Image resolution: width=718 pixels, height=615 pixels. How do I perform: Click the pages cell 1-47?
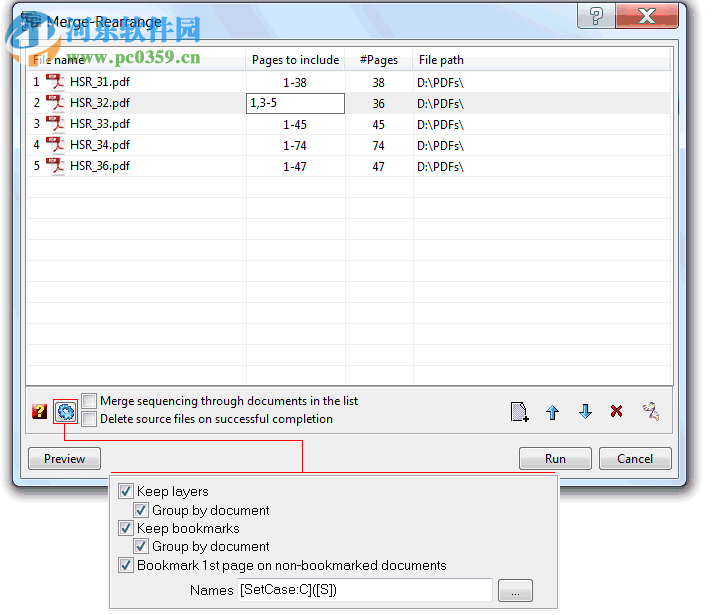tap(295, 167)
